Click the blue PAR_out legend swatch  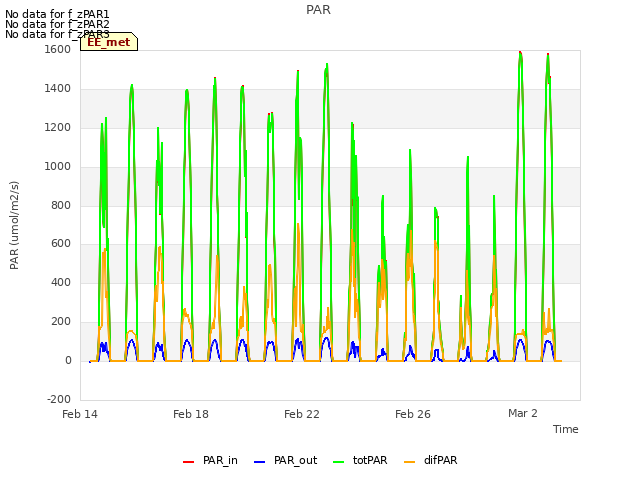(260, 462)
